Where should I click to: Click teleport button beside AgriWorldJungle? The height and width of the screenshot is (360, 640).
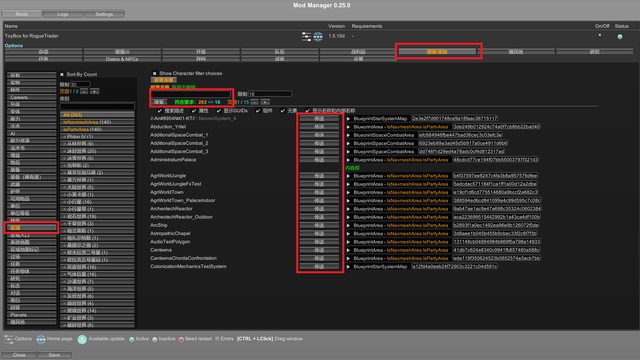click(319, 176)
